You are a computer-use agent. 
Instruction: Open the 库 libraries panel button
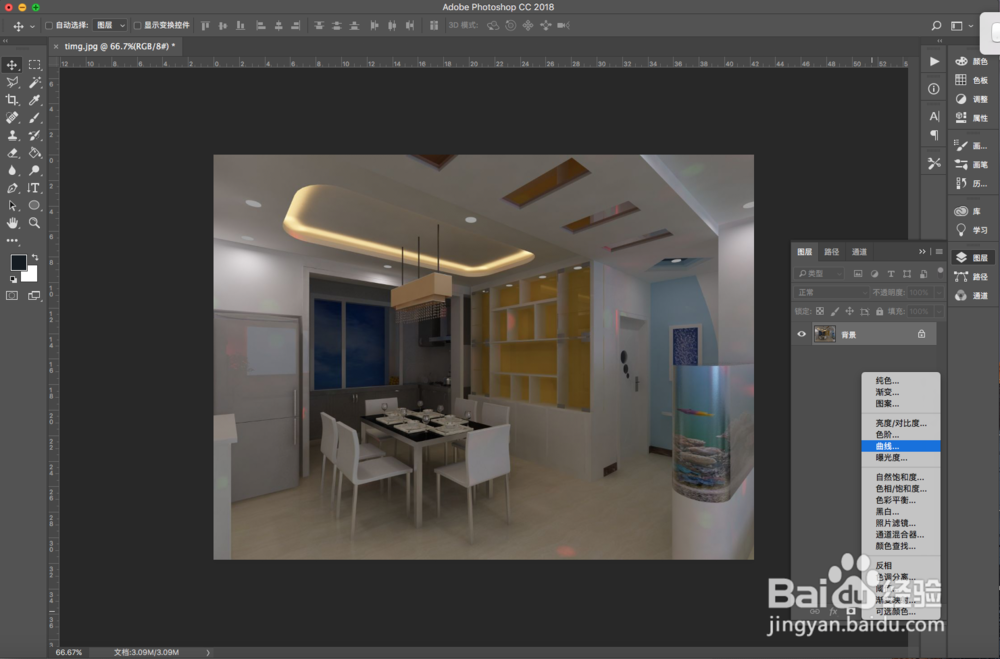[972, 211]
